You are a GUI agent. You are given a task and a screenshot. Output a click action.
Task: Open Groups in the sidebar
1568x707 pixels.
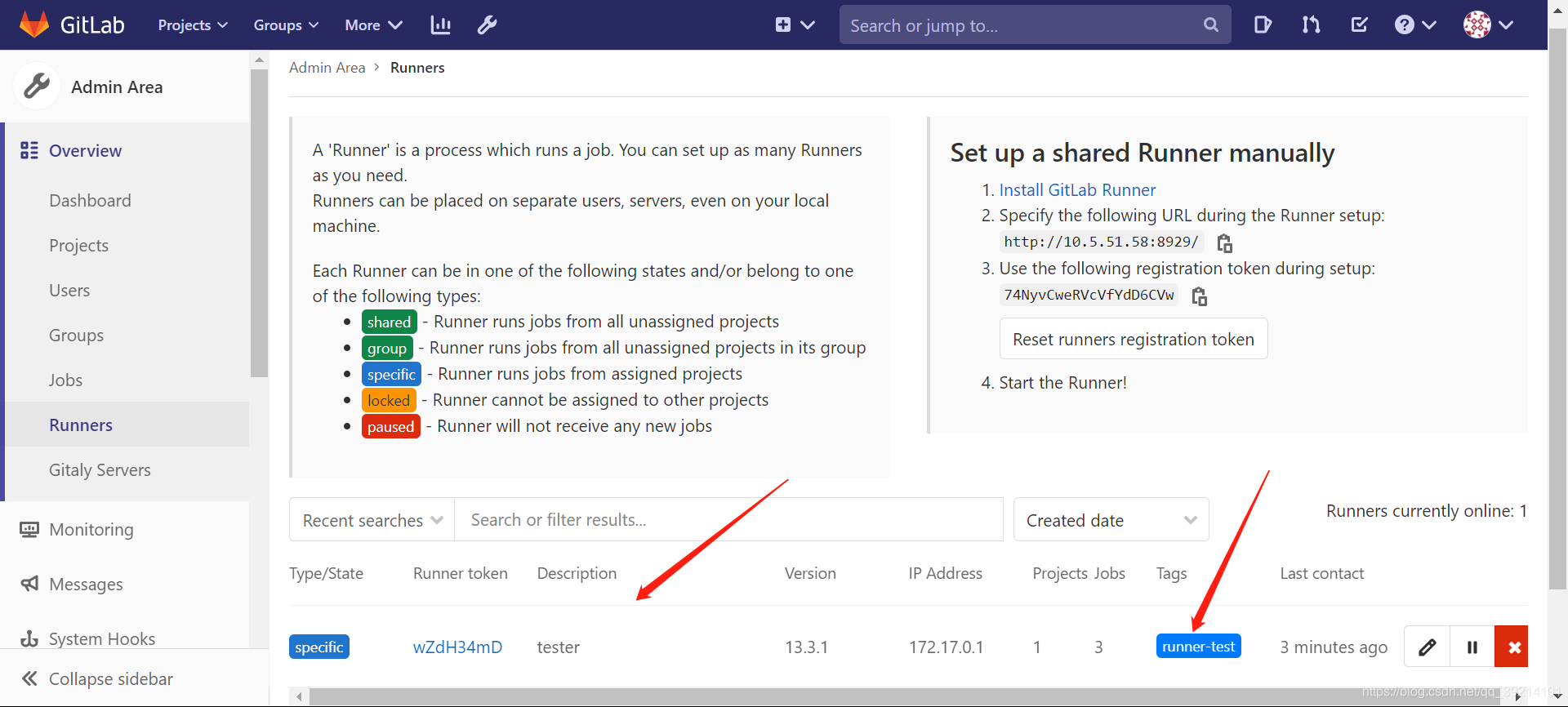[76, 336]
